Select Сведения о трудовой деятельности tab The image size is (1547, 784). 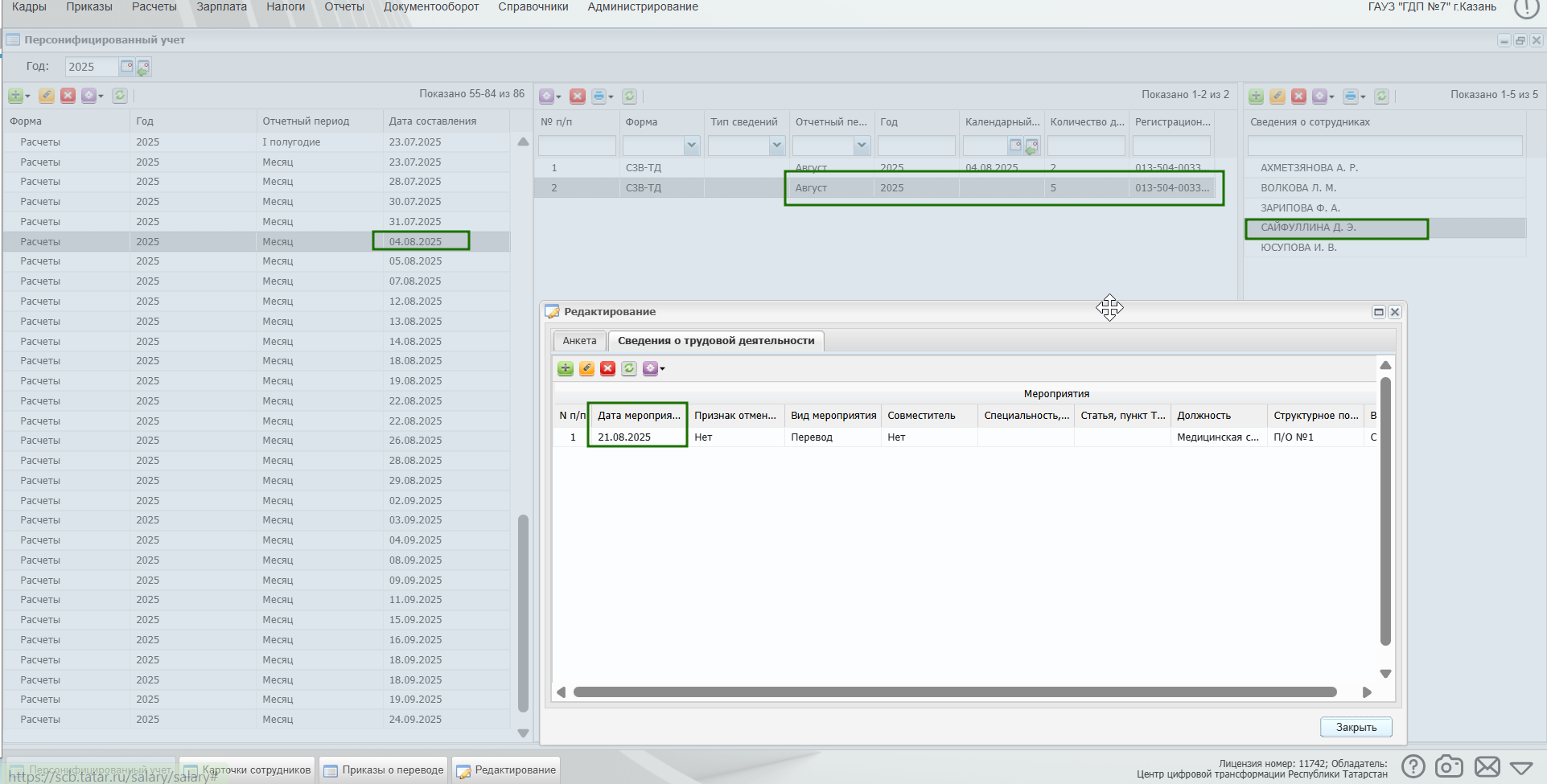coord(716,341)
